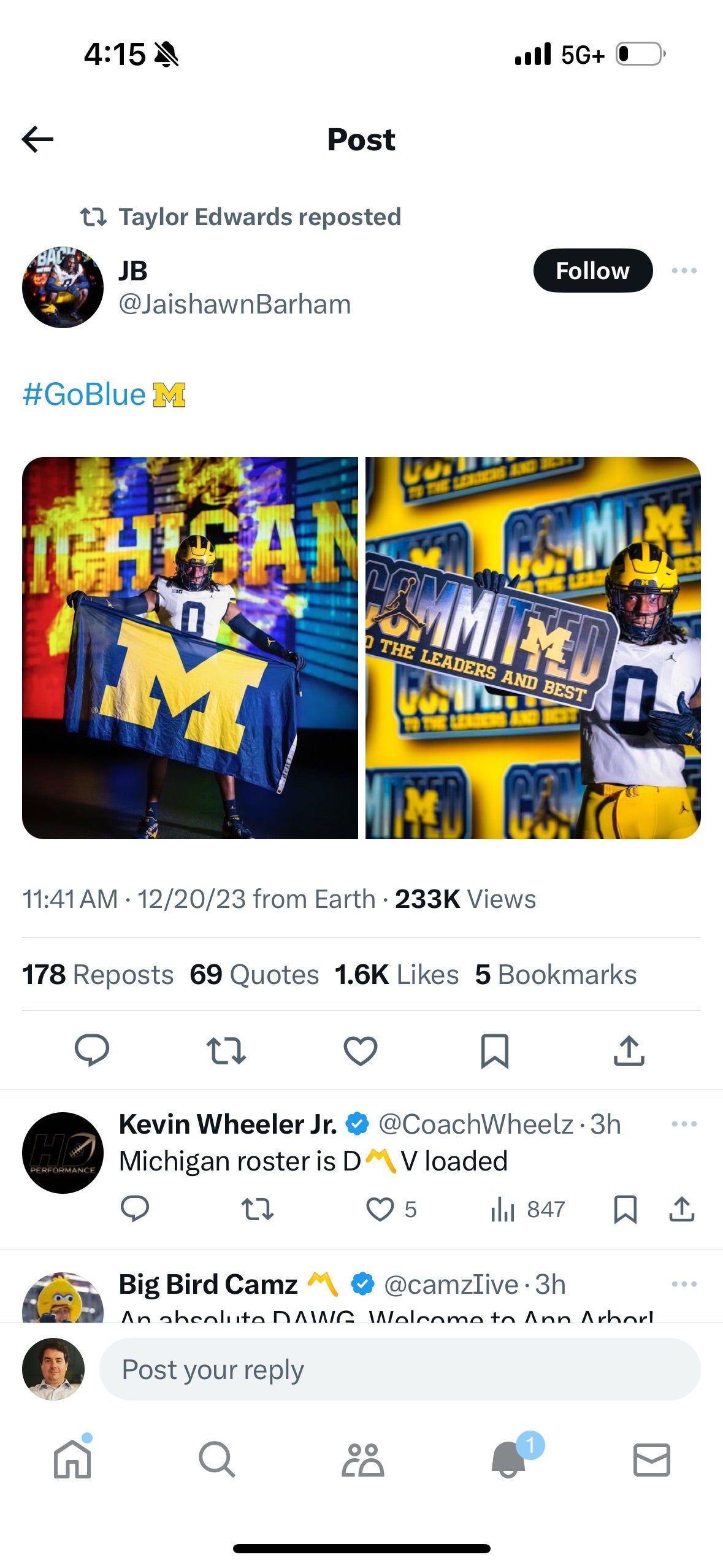Open more options on Big Bird Camz reply

point(684,1283)
